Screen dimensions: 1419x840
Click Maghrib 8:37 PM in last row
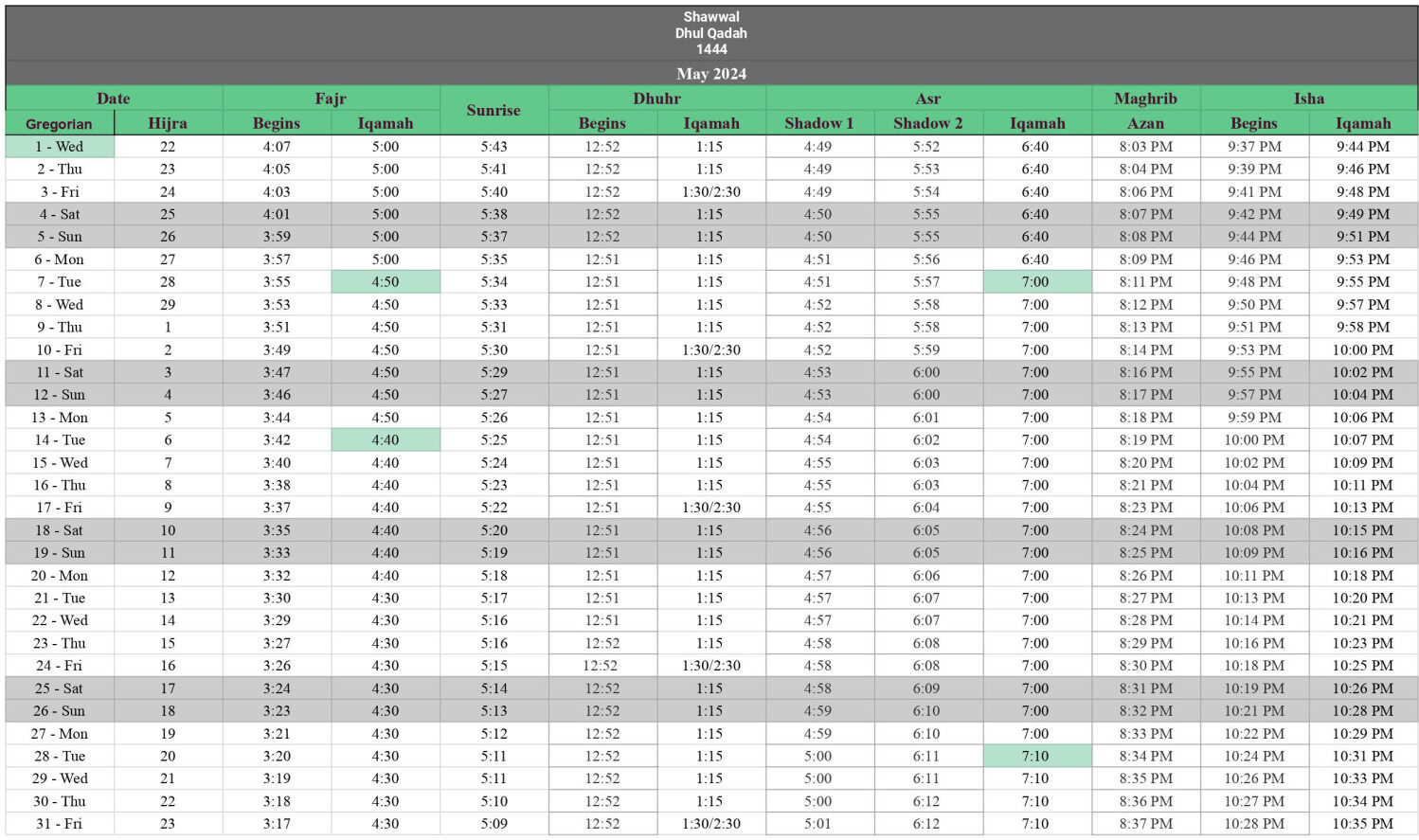click(1145, 824)
